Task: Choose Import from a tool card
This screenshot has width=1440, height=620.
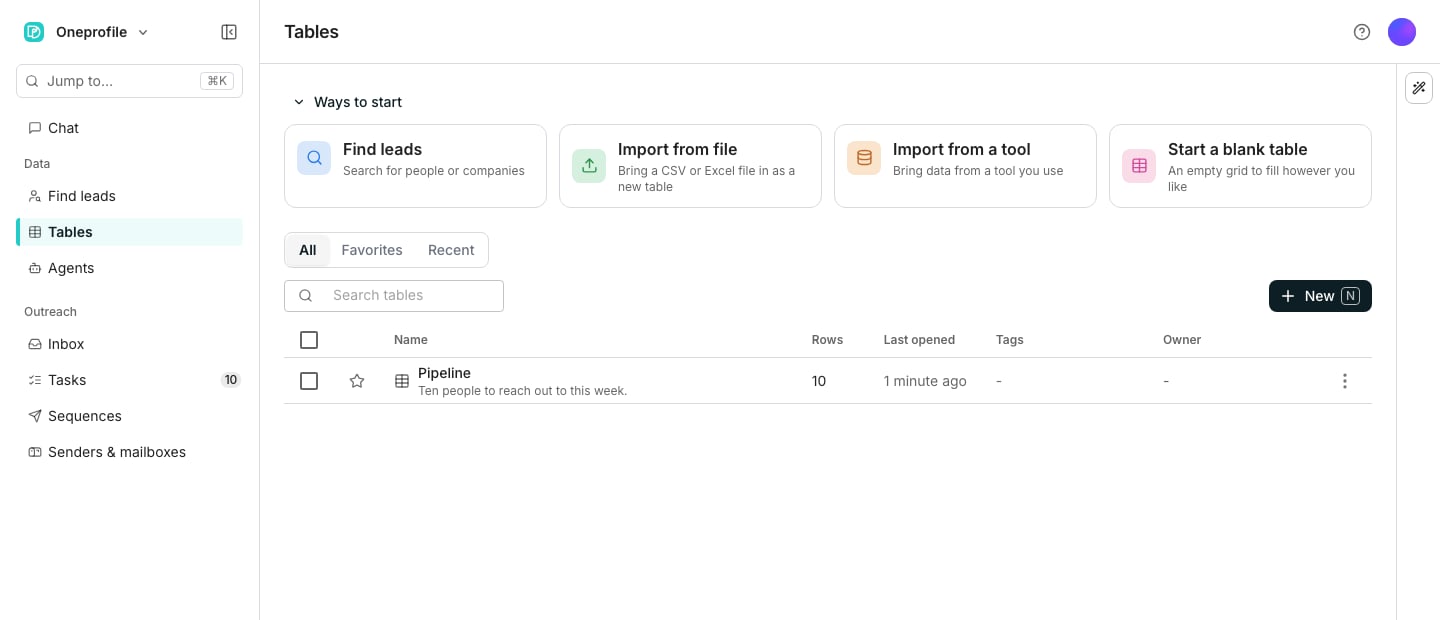Action: [965, 166]
